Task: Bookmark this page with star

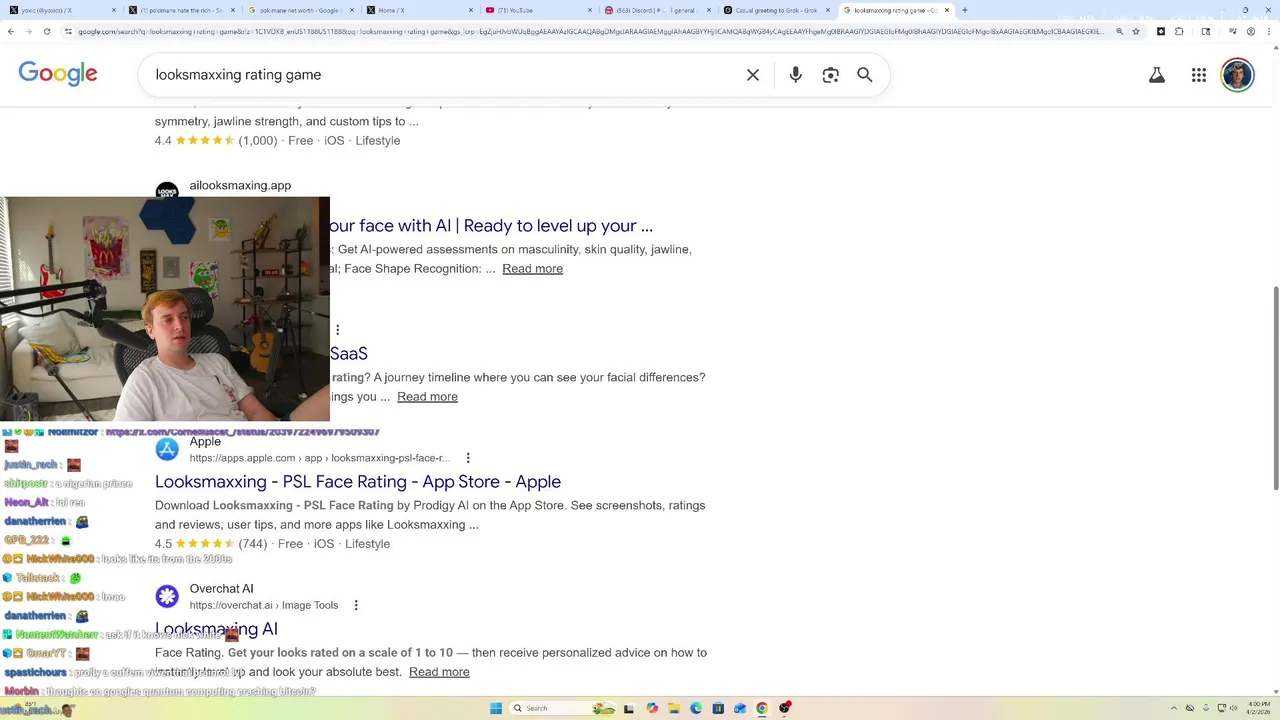Action: [1136, 31]
